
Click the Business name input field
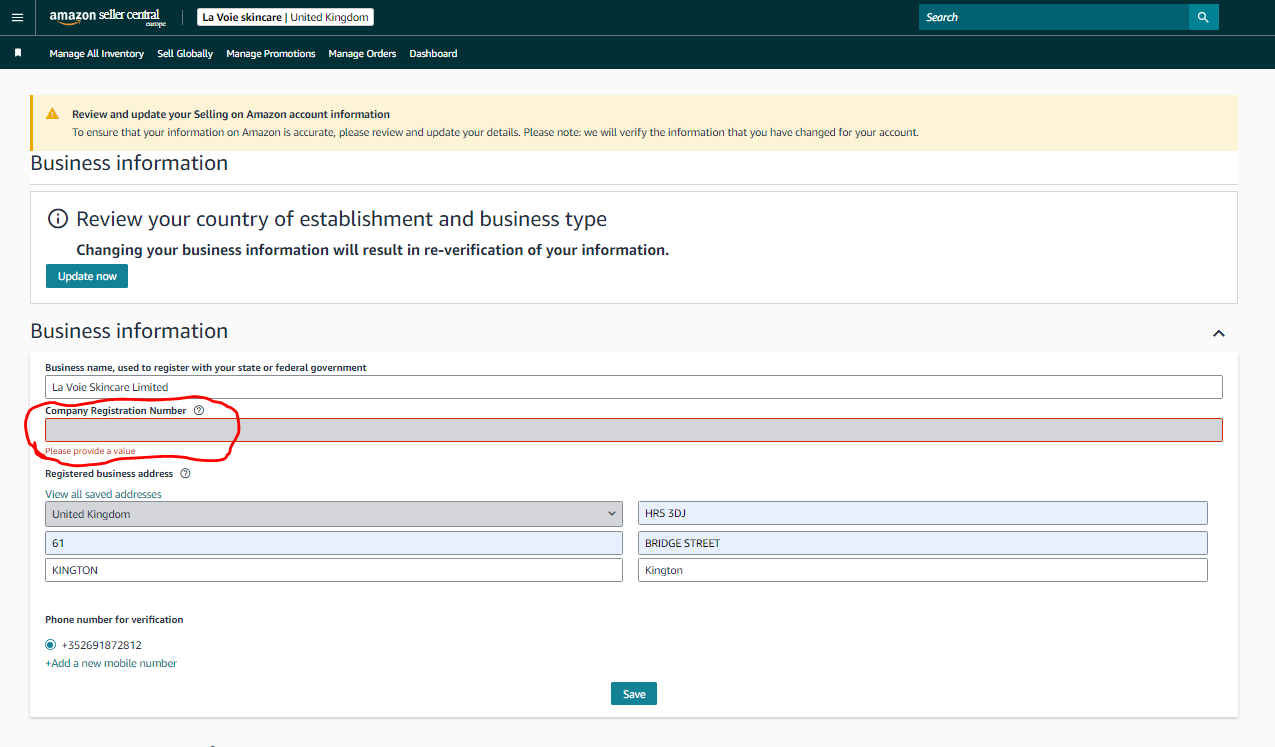point(634,387)
